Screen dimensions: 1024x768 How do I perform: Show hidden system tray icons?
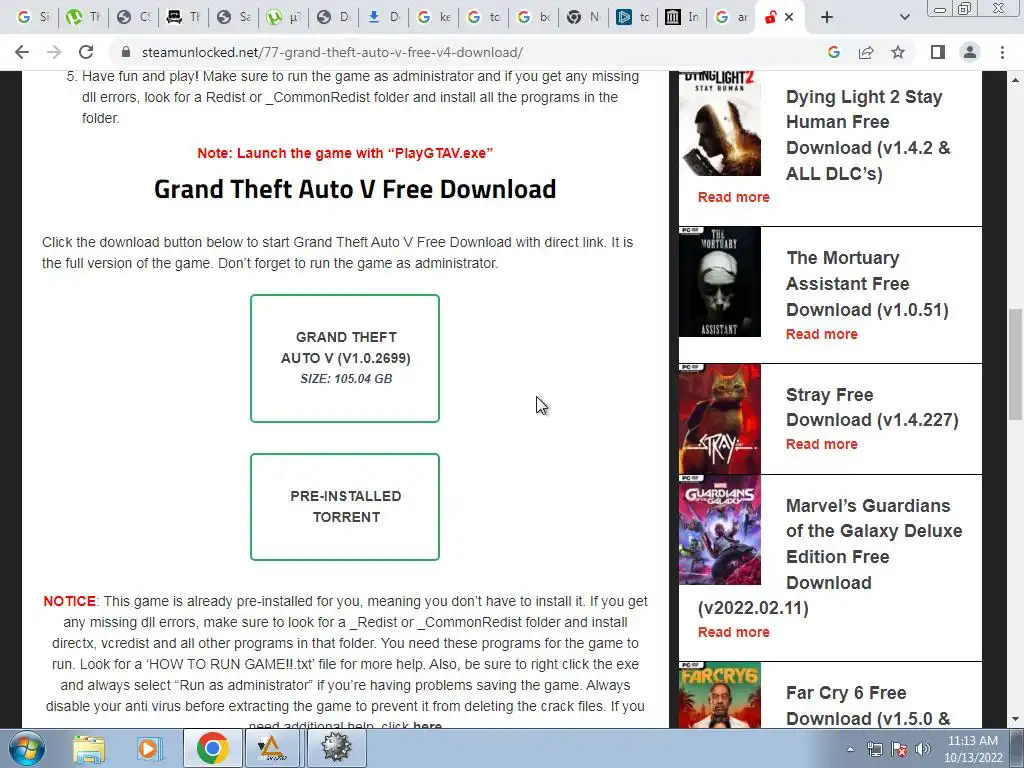pyautogui.click(x=850, y=749)
